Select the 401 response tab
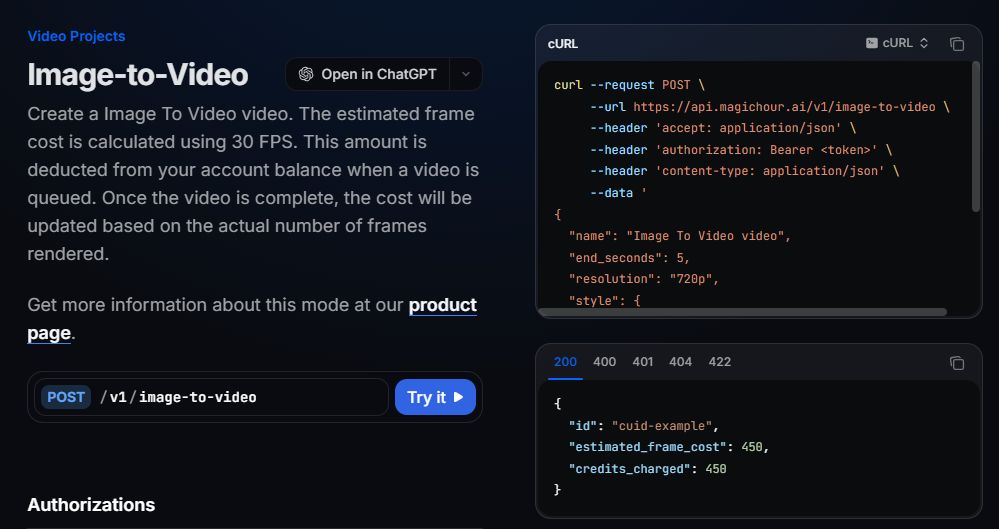The image size is (999, 529). pos(643,362)
